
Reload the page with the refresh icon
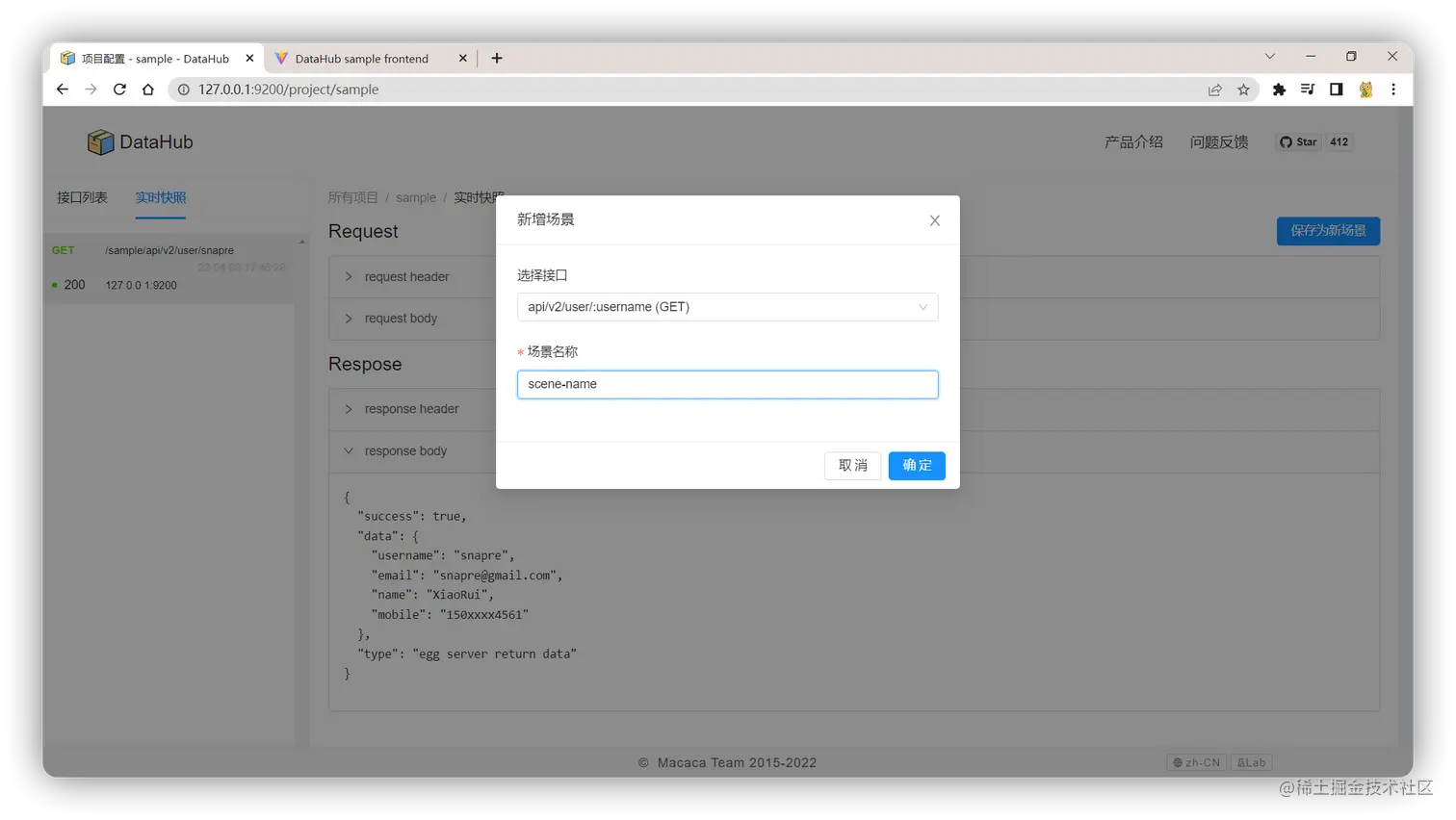coord(118,89)
